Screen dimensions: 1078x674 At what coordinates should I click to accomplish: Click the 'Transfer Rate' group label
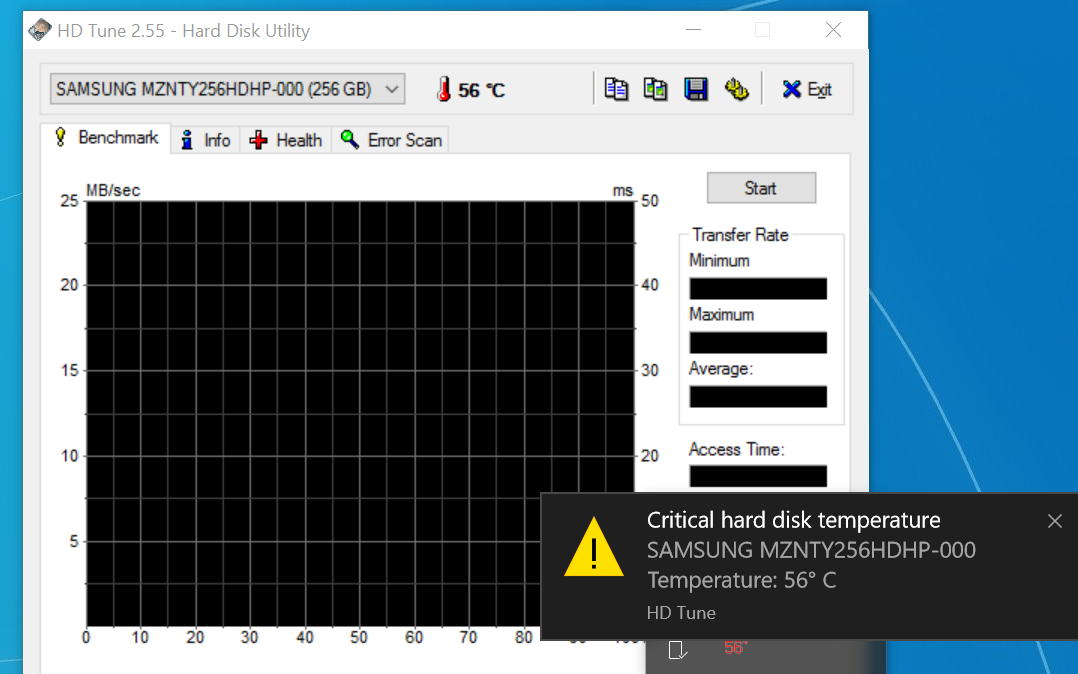click(740, 235)
